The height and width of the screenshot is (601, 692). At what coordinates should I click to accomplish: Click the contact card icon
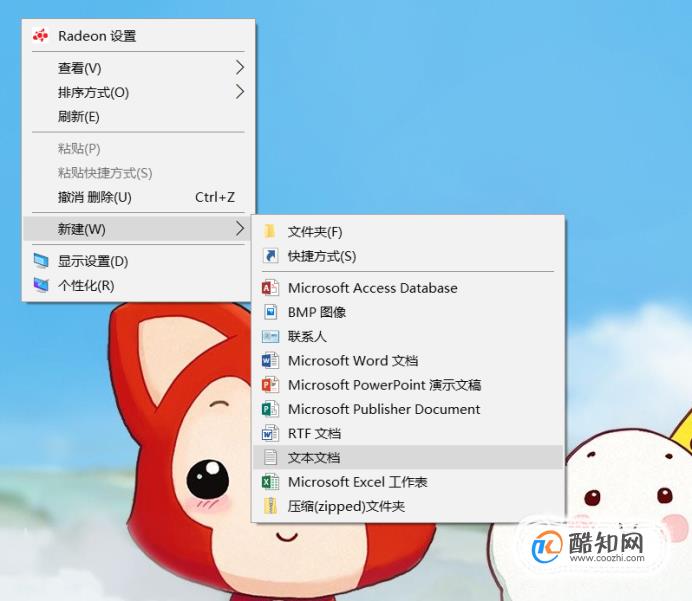coord(270,336)
